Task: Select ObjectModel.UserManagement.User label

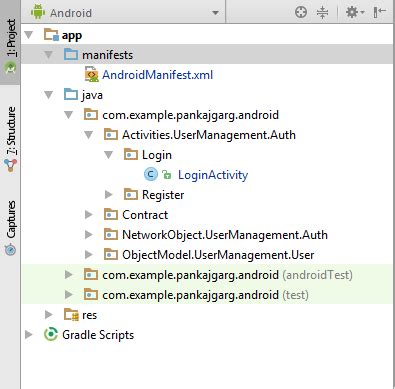Action: (x=218, y=255)
